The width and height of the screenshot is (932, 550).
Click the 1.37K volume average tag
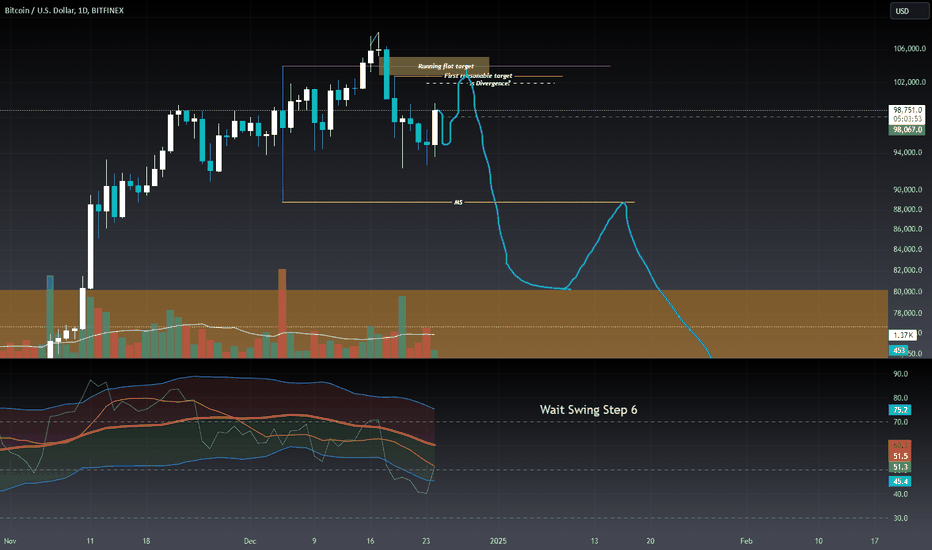pyautogui.click(x=903, y=335)
